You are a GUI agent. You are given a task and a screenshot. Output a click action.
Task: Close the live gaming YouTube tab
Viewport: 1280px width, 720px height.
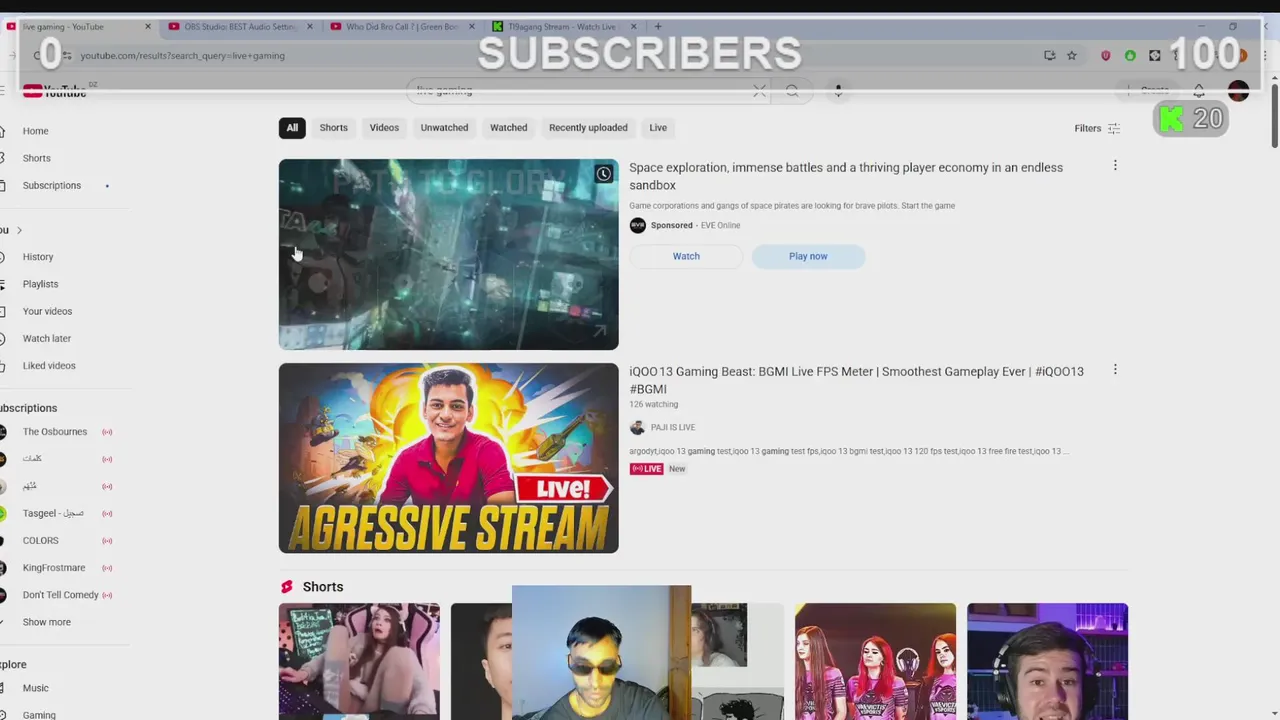pos(148,27)
